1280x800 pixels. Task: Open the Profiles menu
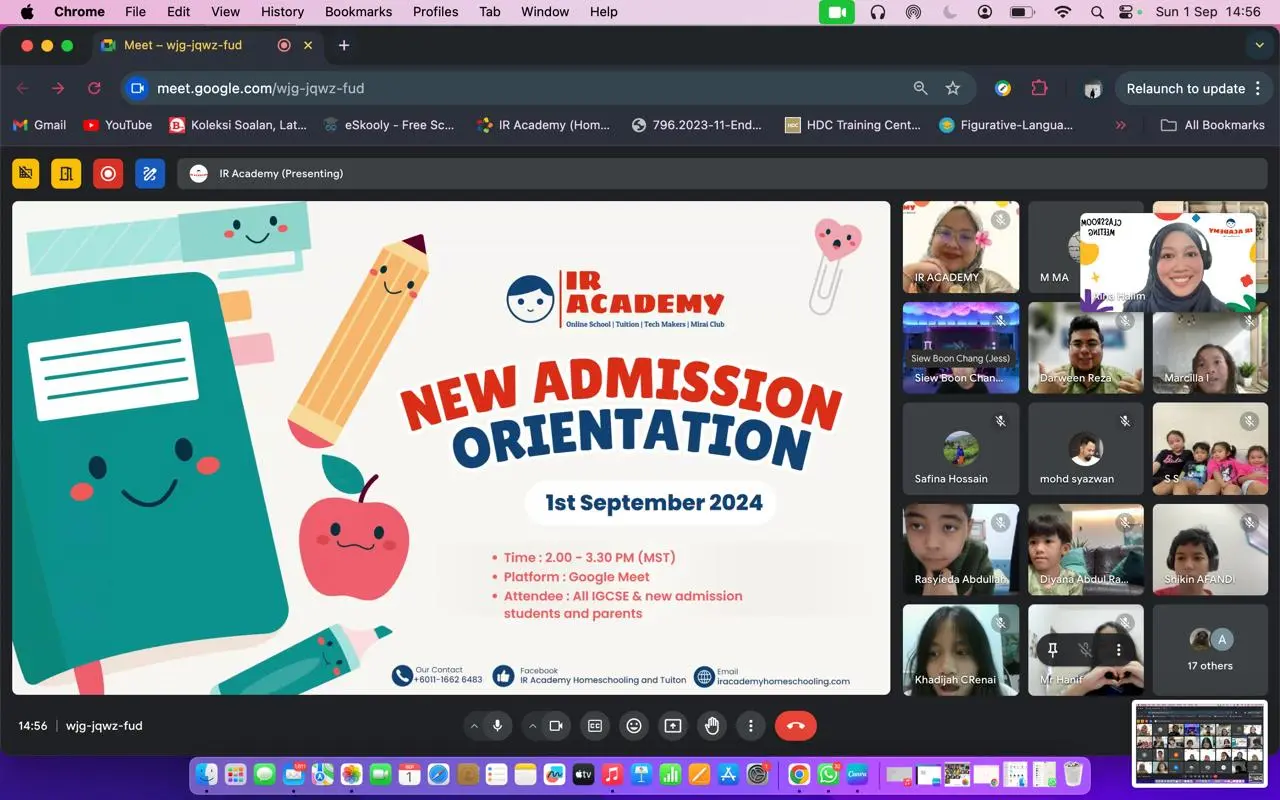click(435, 12)
